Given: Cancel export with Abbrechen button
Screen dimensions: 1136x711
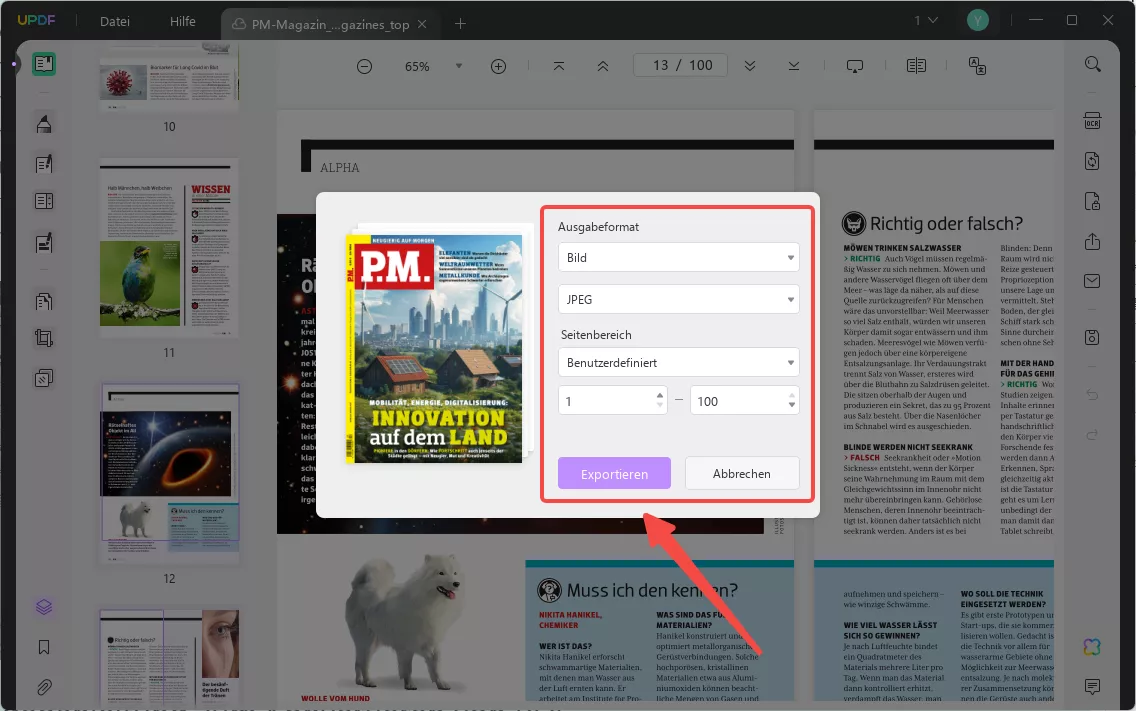Looking at the screenshot, I should tap(742, 473).
